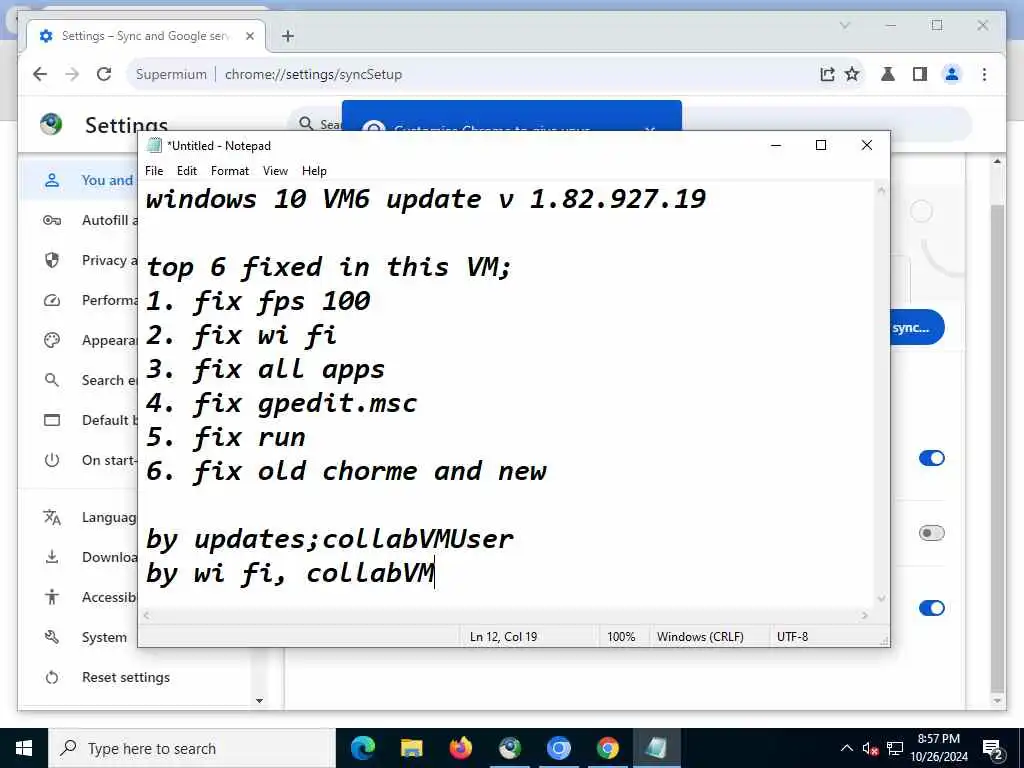Click the tab search chevron
Image resolution: width=1024 pixels, height=768 pixels.
pyautogui.click(x=845, y=25)
